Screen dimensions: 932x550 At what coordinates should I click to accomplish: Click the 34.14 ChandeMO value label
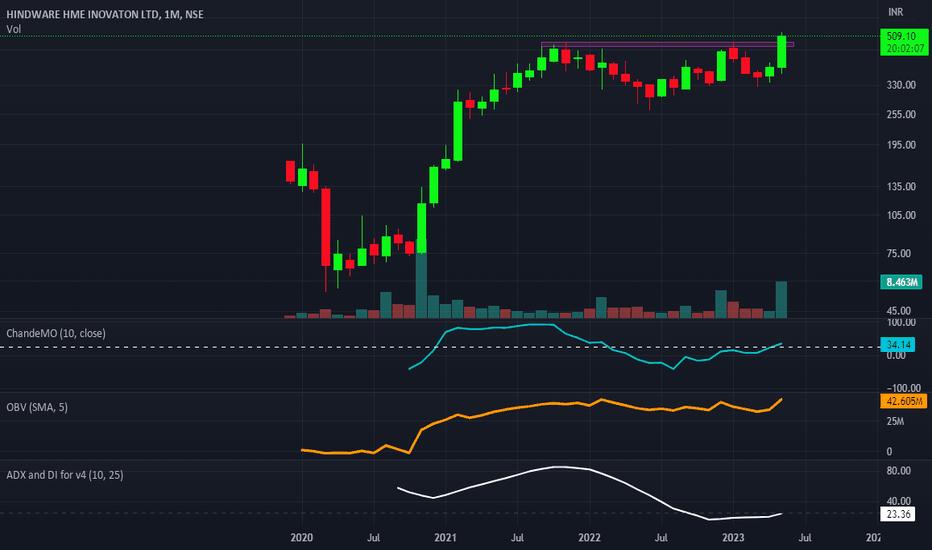pyautogui.click(x=898, y=345)
